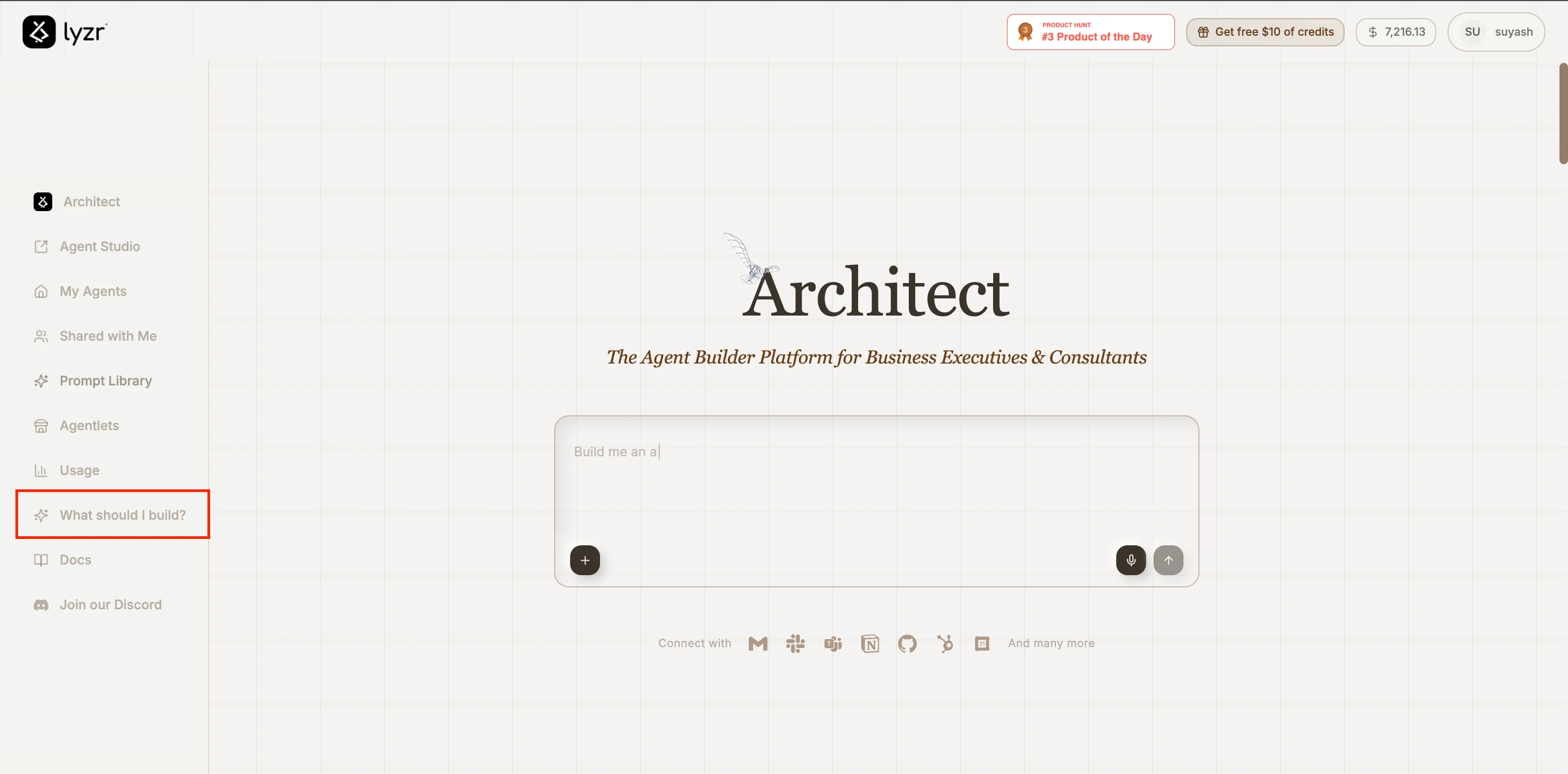Viewport: 1568px width, 774px height.
Task: Click the gift icon in credits button
Action: click(x=1203, y=32)
